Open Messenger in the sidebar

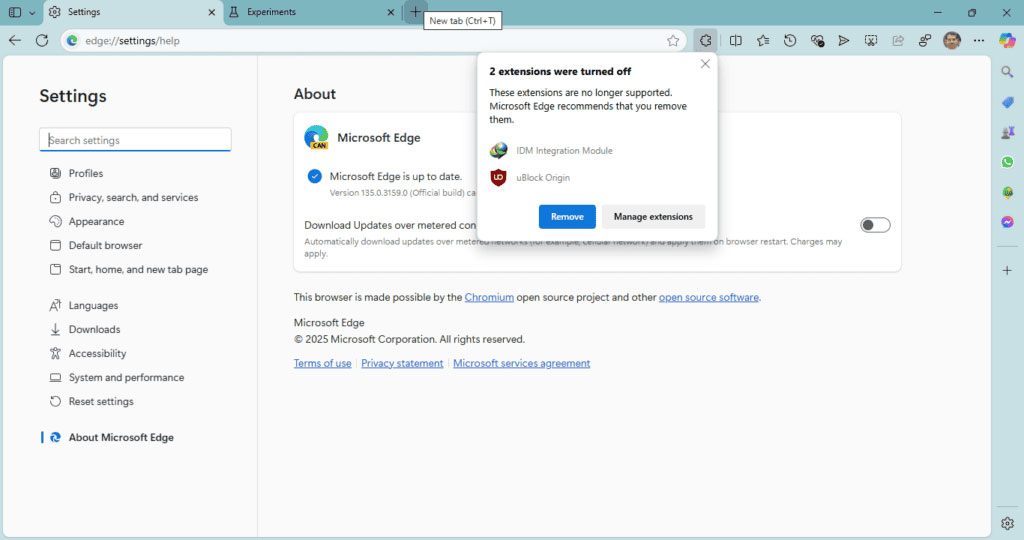click(1007, 222)
